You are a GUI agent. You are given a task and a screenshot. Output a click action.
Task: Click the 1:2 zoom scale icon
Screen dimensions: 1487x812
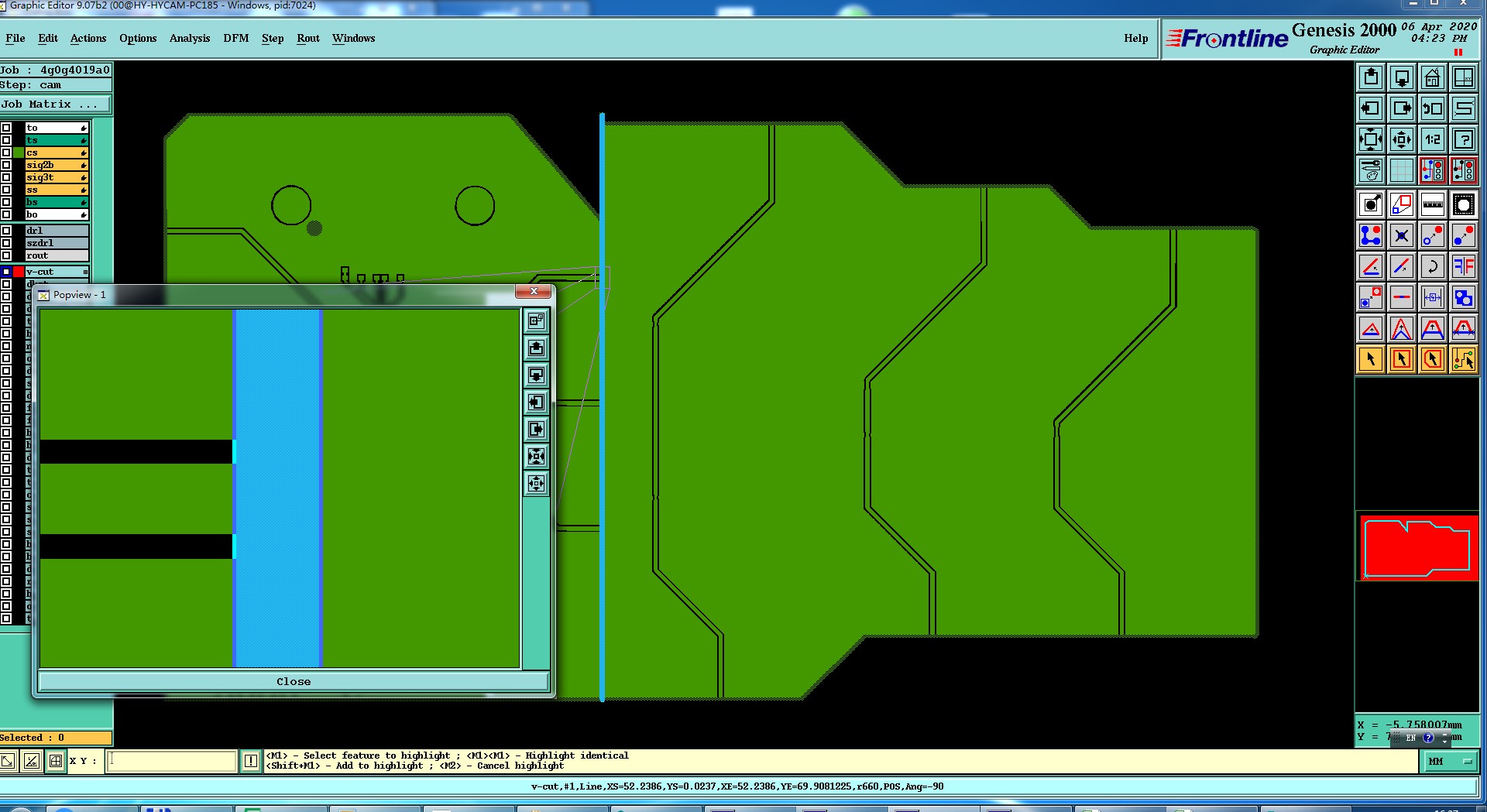[1432, 139]
